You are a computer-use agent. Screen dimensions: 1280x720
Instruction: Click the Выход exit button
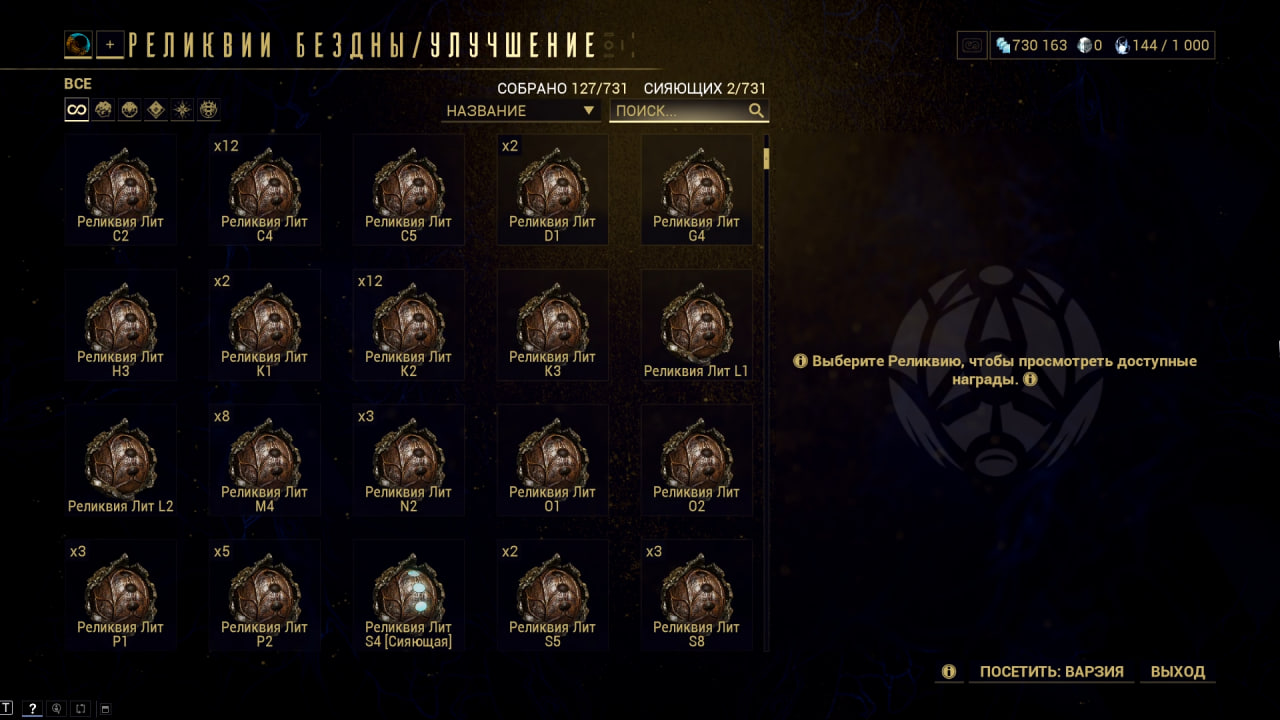click(1178, 672)
